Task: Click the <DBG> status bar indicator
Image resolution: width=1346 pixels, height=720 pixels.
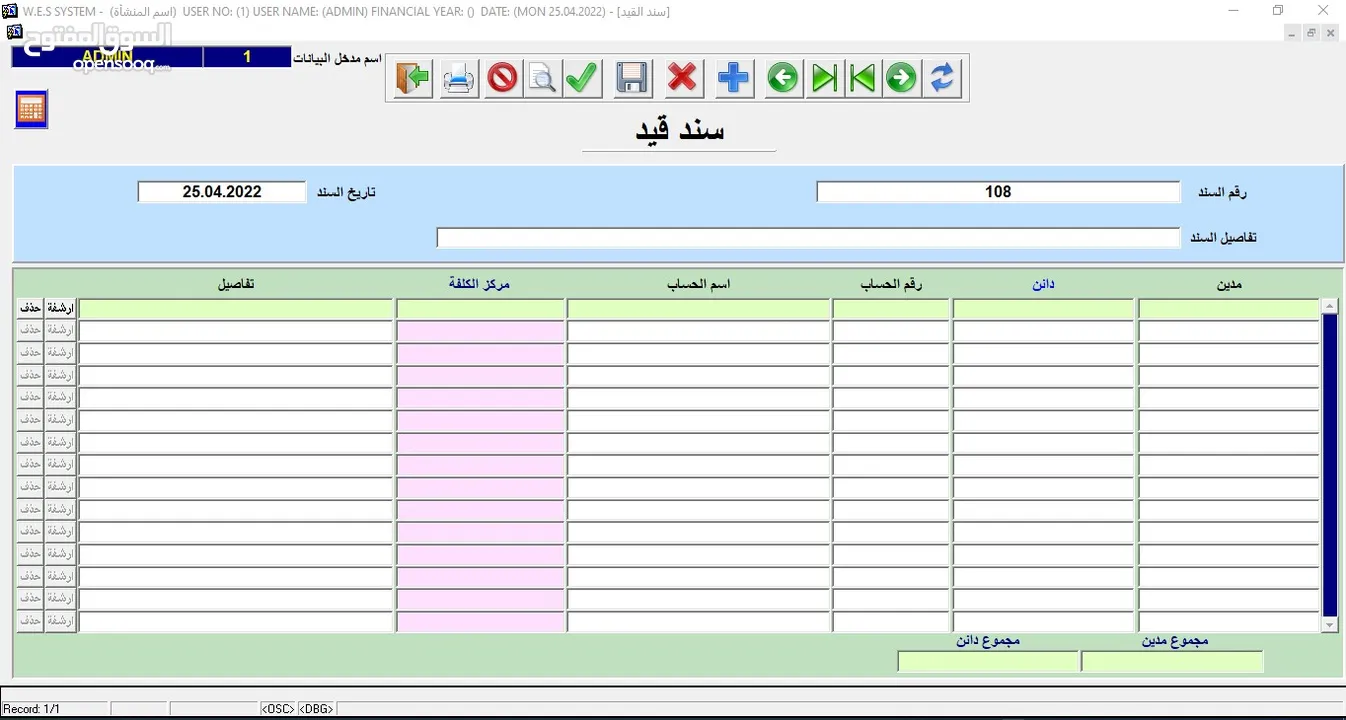Action: click(316, 709)
